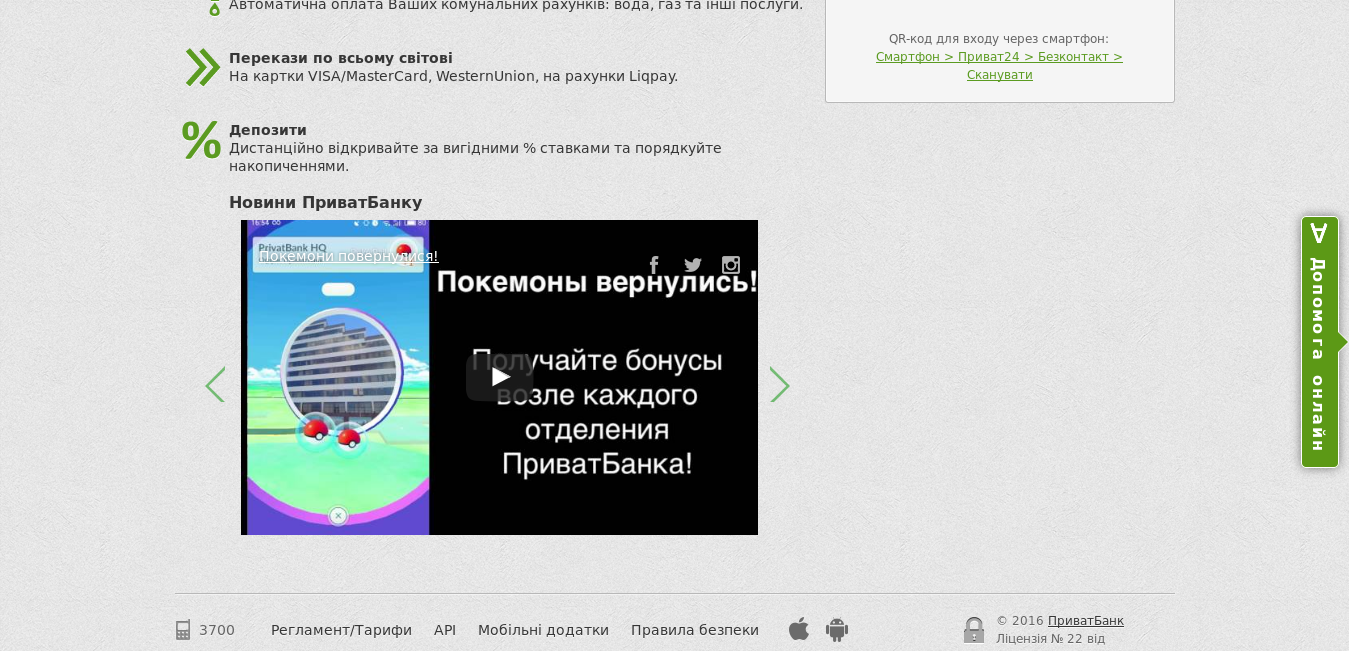Click the Pokemon Go screenshot in the video
Image resolution: width=1349 pixels, height=651 pixels.
point(338,377)
